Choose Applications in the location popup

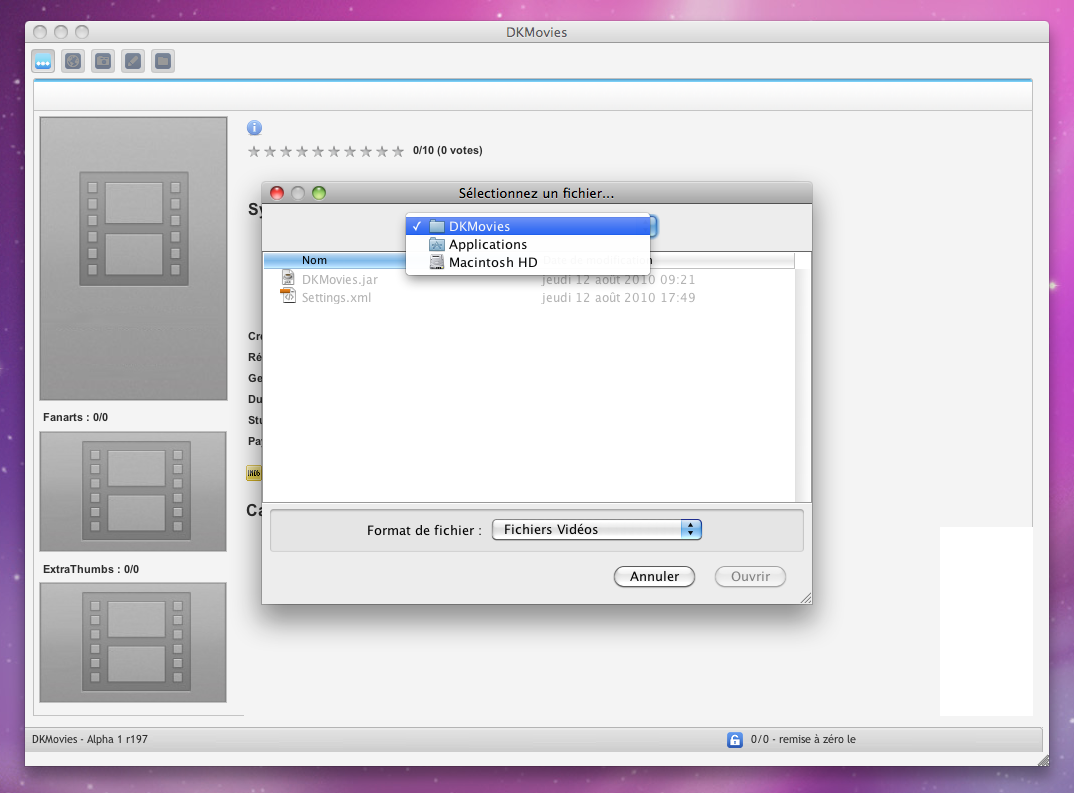[527, 244]
